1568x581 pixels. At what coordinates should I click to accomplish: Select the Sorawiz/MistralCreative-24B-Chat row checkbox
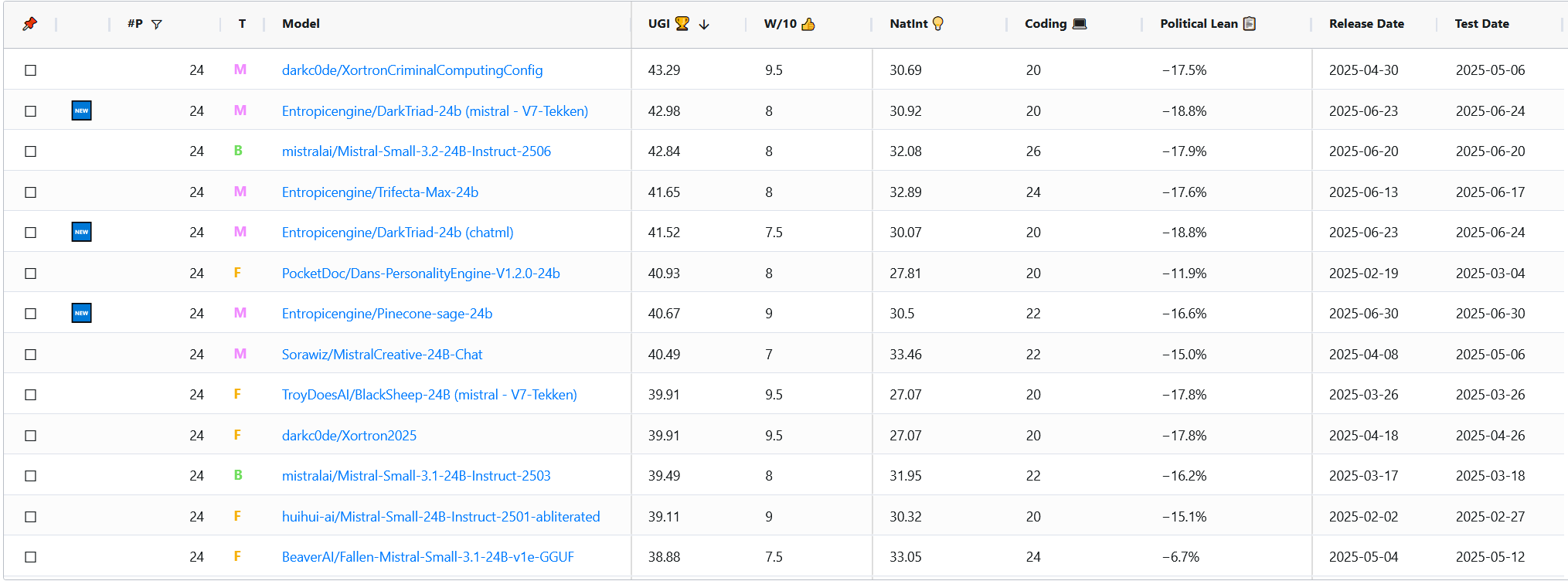pyautogui.click(x=31, y=355)
